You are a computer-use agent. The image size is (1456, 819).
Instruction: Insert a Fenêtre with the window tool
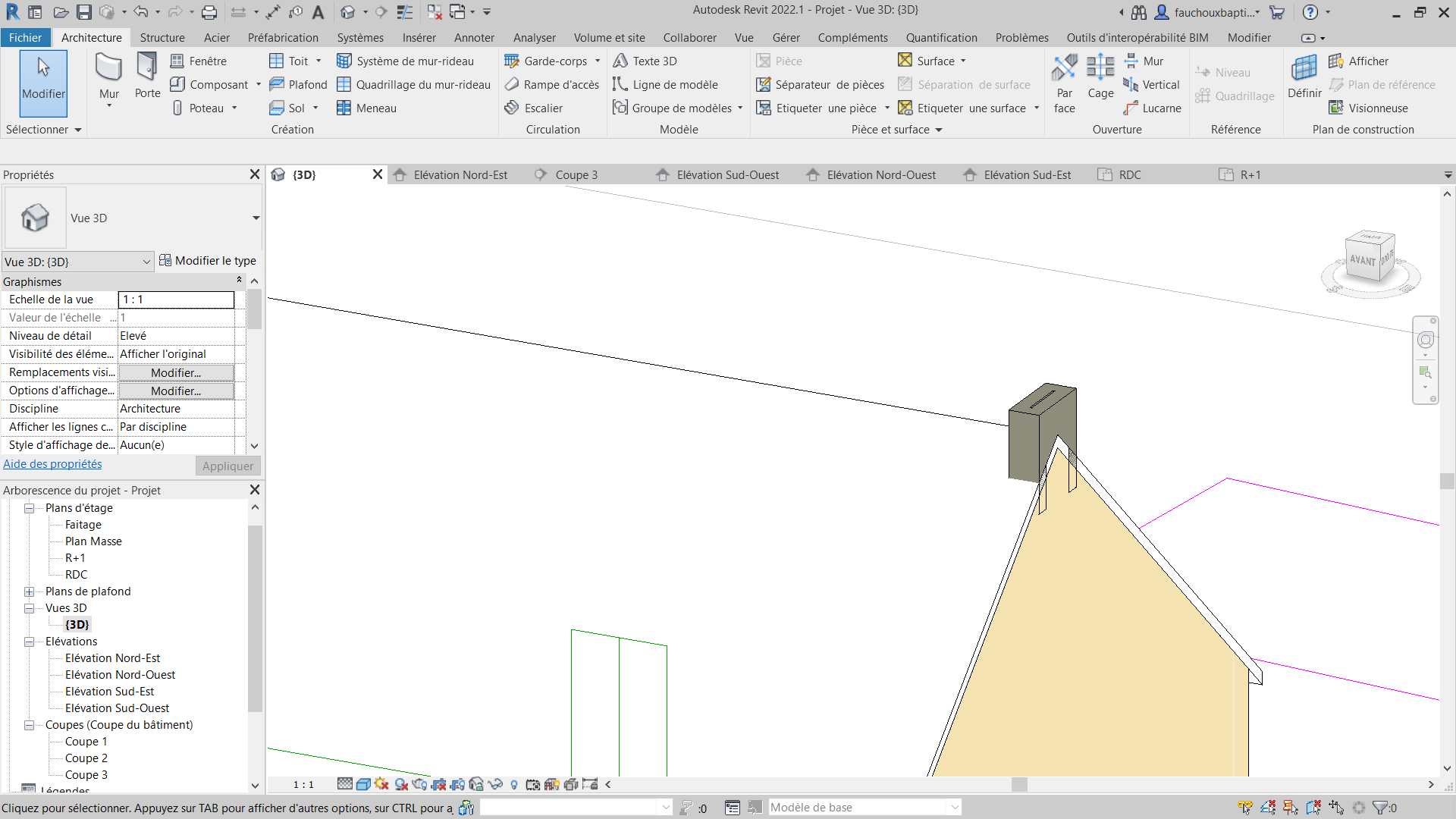(x=199, y=61)
